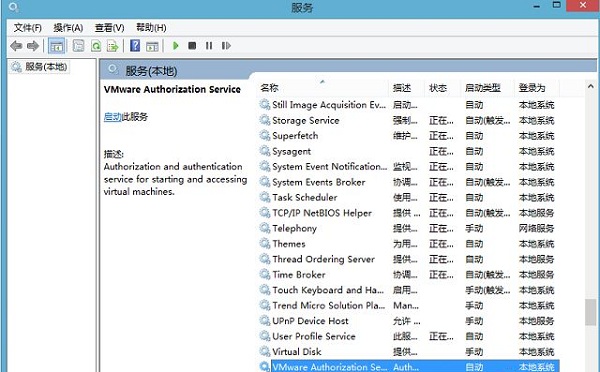Select the Time Broker name
The image size is (600, 372).
point(299,275)
